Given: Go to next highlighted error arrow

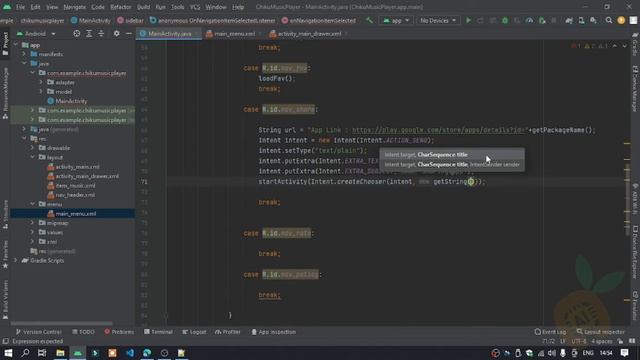Looking at the screenshot, I should [x=624, y=46].
